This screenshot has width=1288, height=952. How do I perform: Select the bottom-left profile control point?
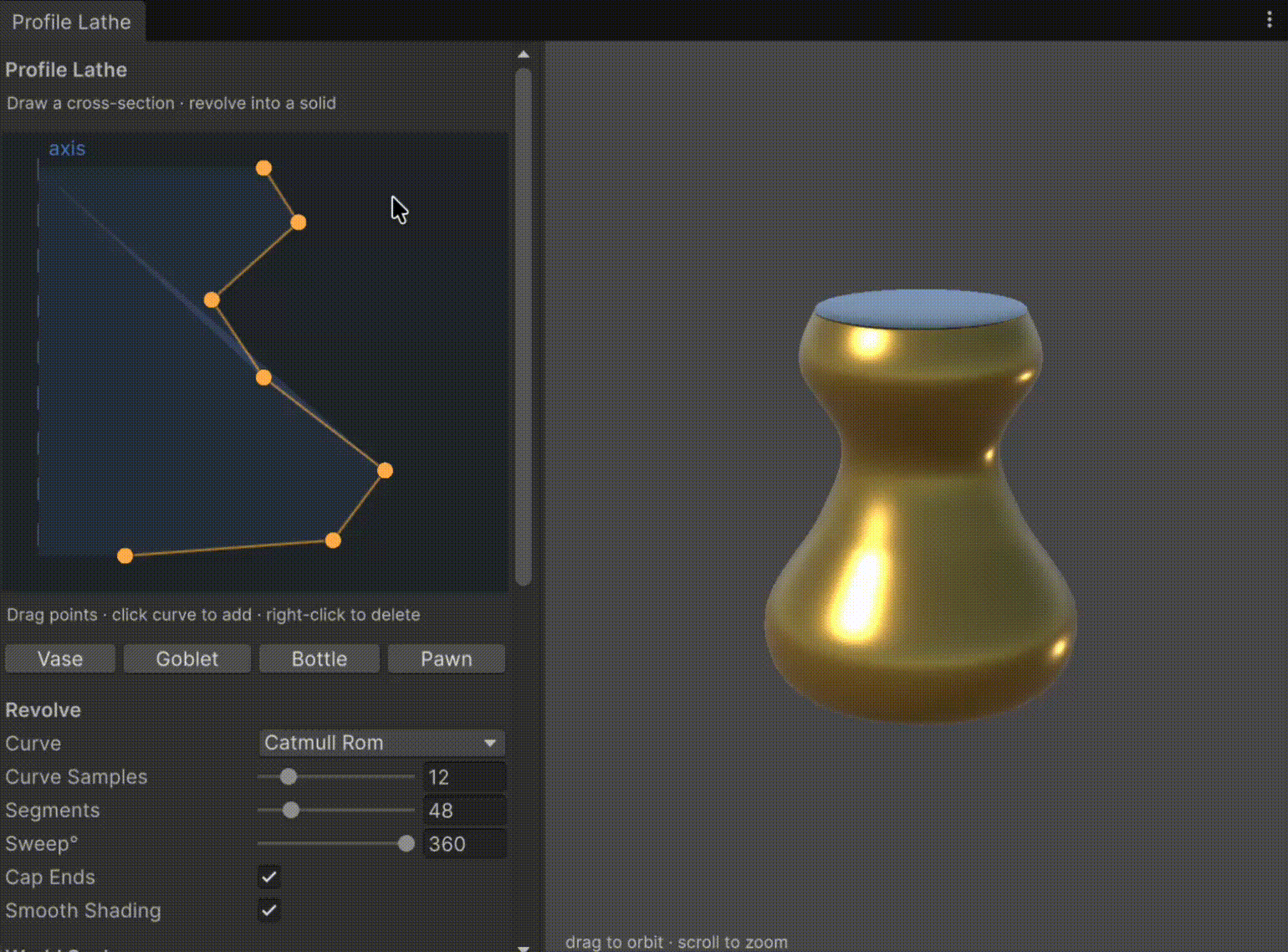click(125, 556)
